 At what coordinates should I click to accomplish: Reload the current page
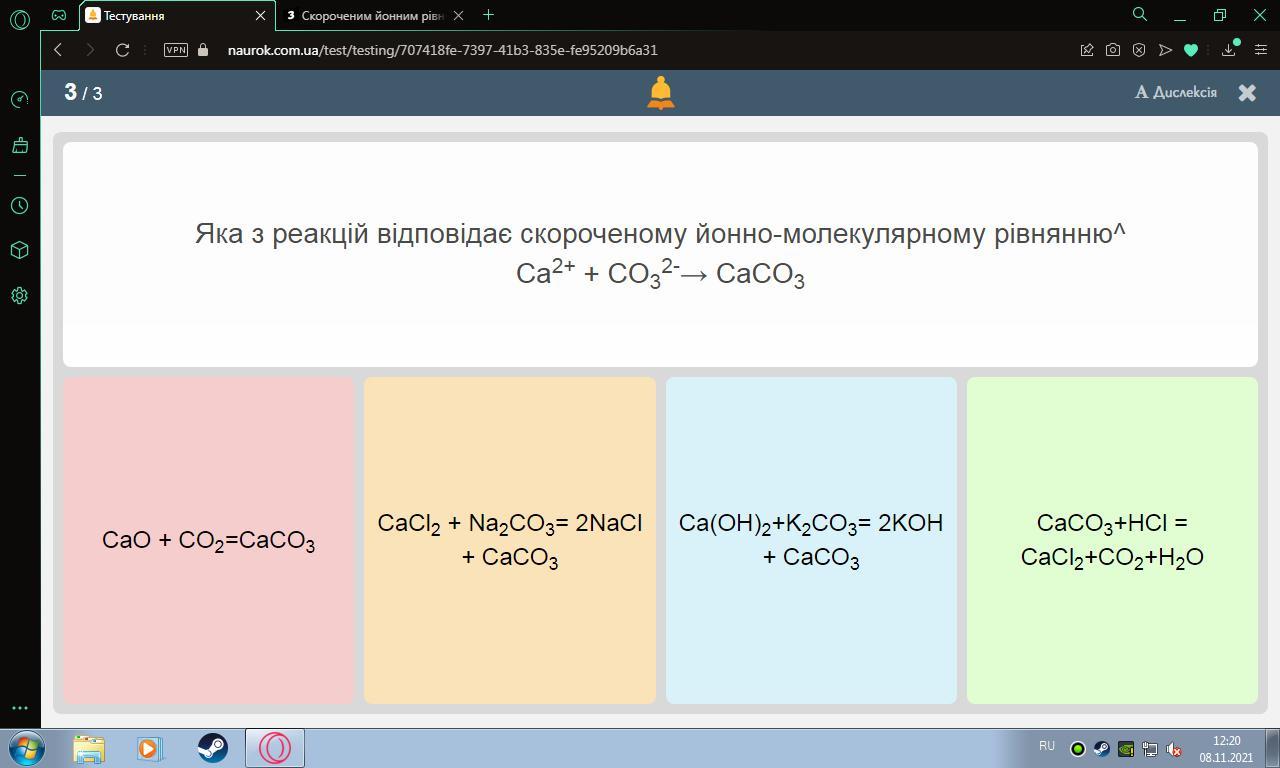[x=122, y=50]
